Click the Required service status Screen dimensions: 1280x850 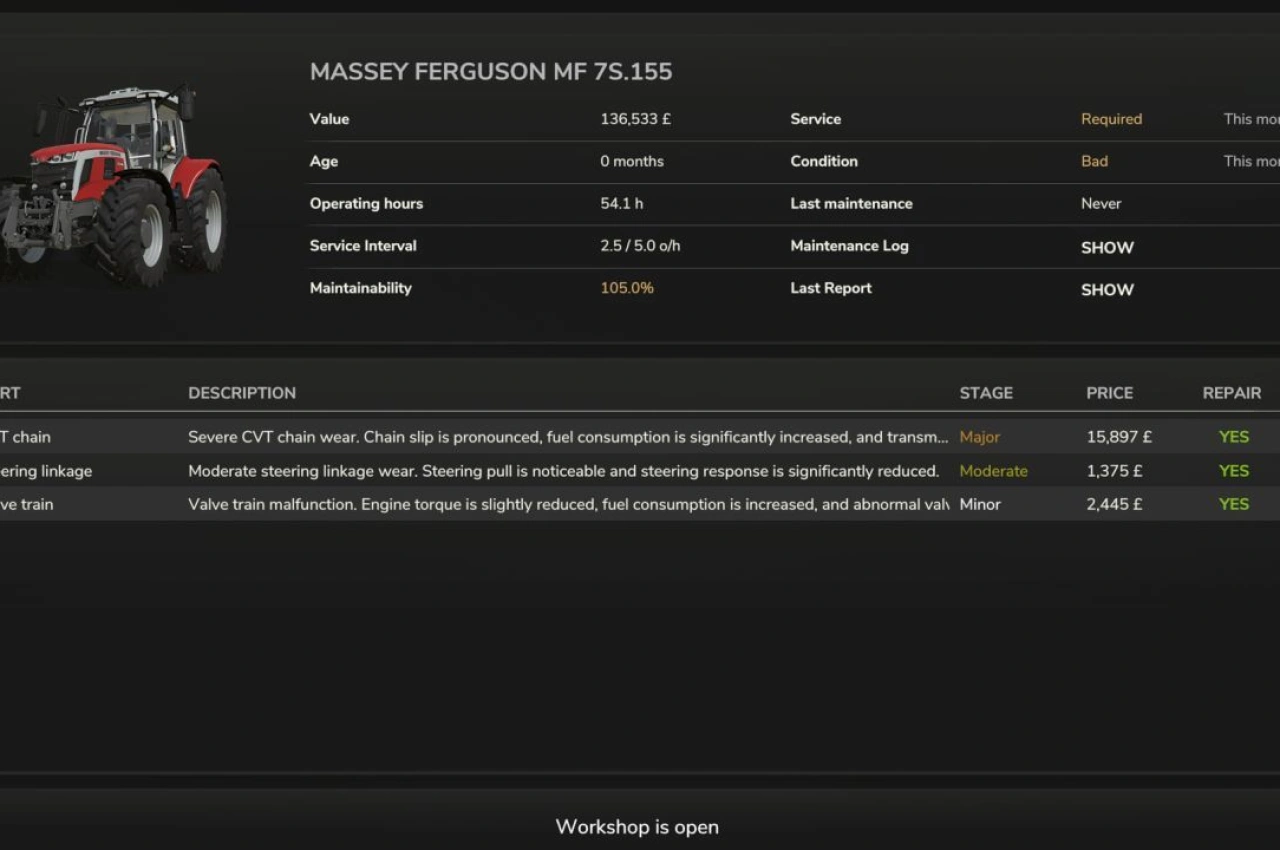pyautogui.click(x=1111, y=119)
